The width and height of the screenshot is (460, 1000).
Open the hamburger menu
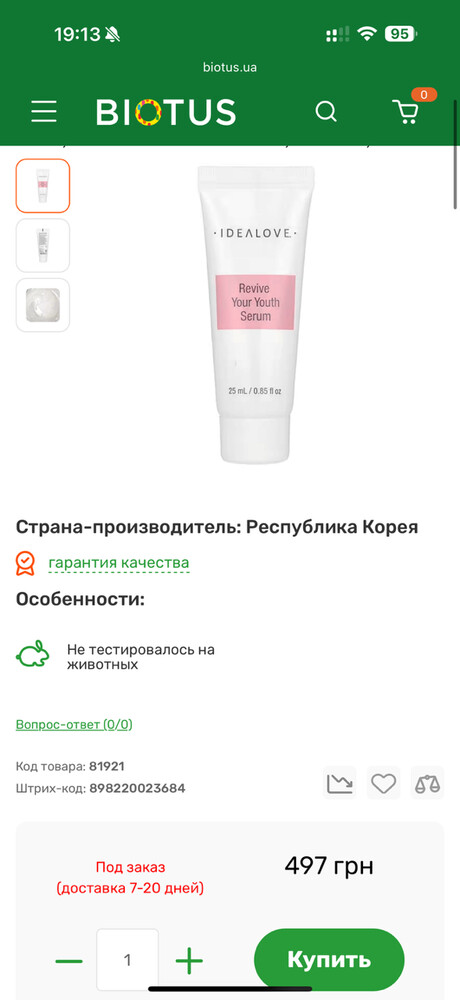[x=44, y=112]
